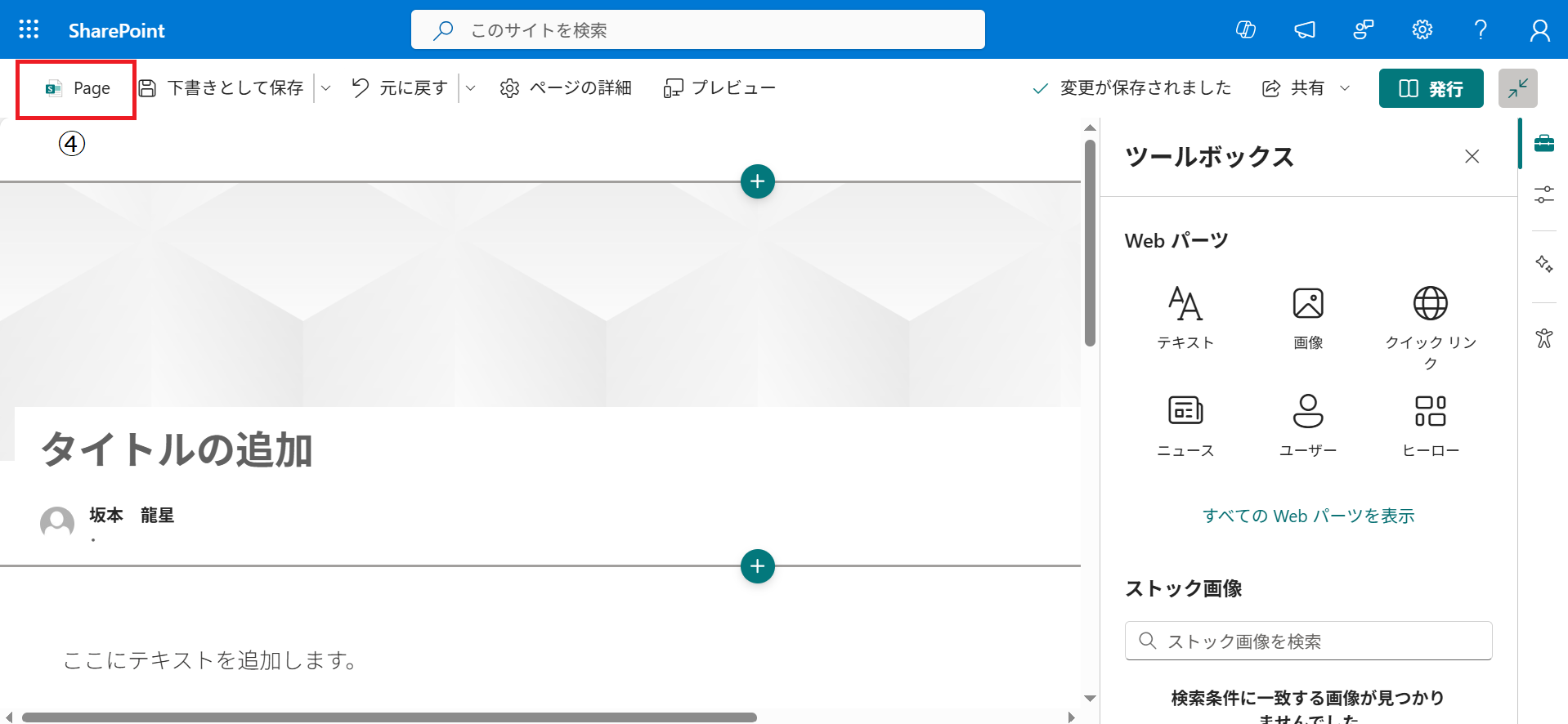Select the Text web part icon
This screenshot has width=1568, height=724.
1185,304
